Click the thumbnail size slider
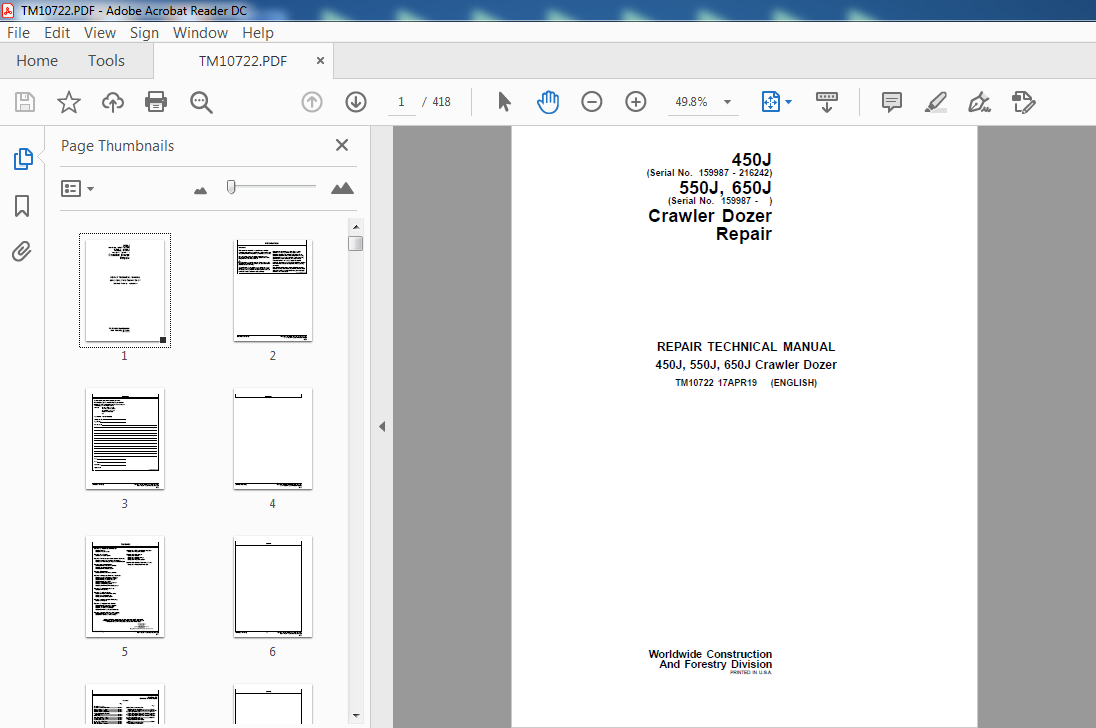Image resolution: width=1096 pixels, height=728 pixels. click(x=231, y=187)
